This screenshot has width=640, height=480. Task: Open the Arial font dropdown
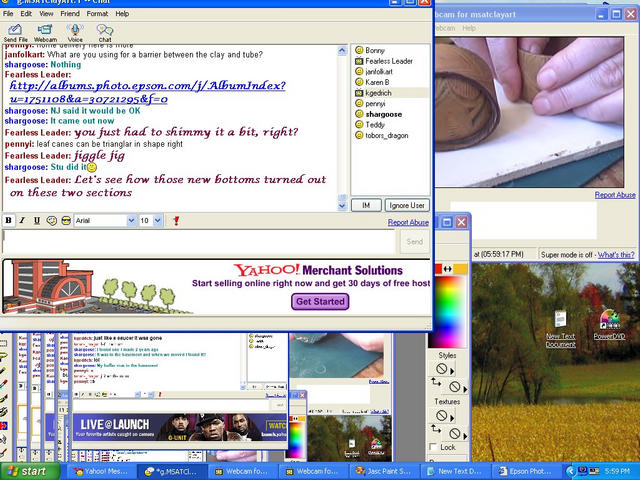[x=131, y=221]
